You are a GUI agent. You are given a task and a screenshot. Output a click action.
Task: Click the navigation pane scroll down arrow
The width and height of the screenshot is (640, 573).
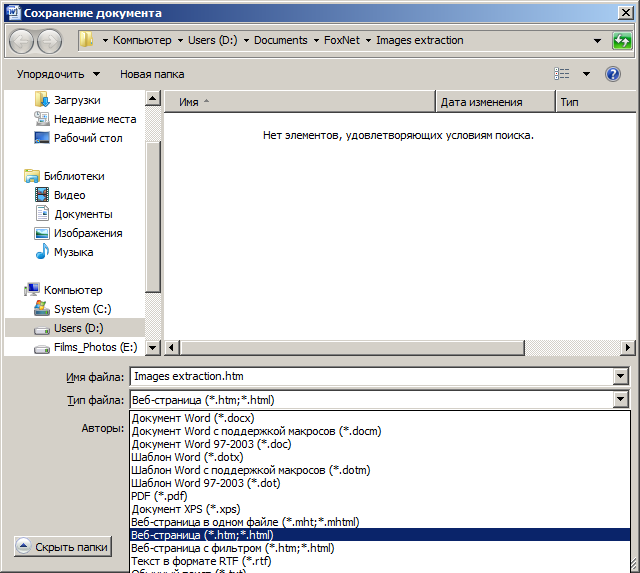tap(153, 348)
